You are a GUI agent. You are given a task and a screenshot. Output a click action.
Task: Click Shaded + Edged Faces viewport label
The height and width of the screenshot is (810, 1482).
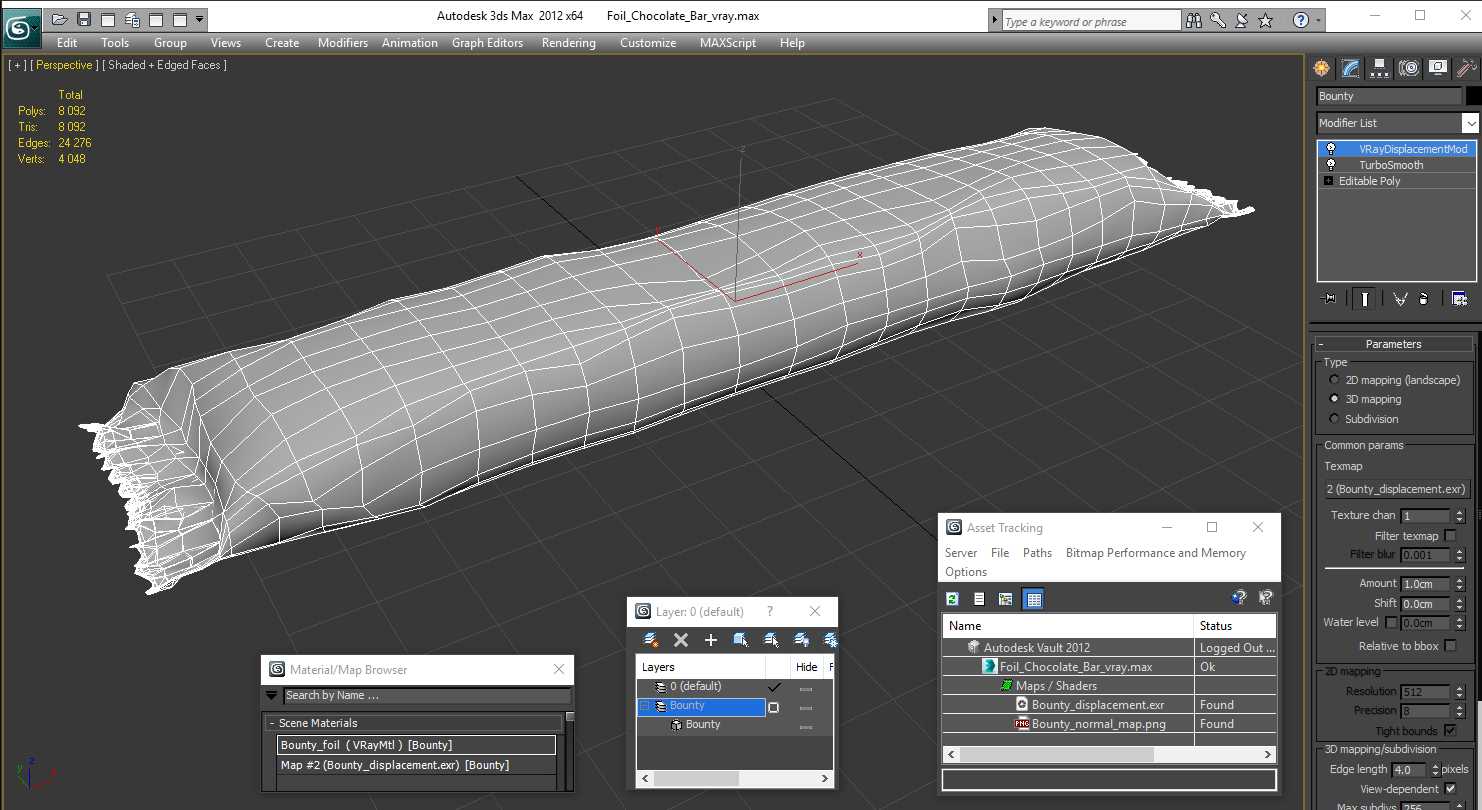click(x=168, y=65)
